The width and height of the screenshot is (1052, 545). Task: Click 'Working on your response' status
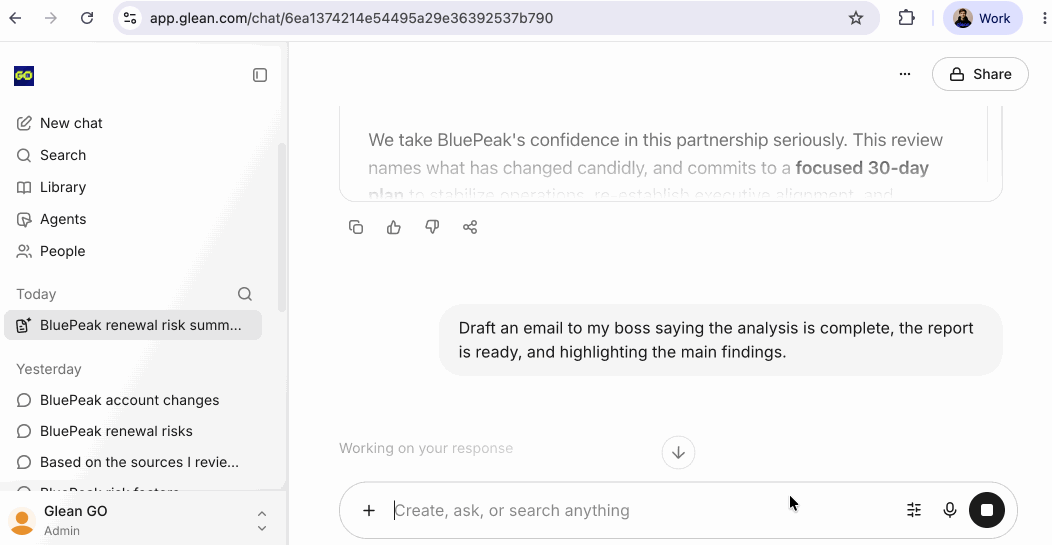point(426,448)
